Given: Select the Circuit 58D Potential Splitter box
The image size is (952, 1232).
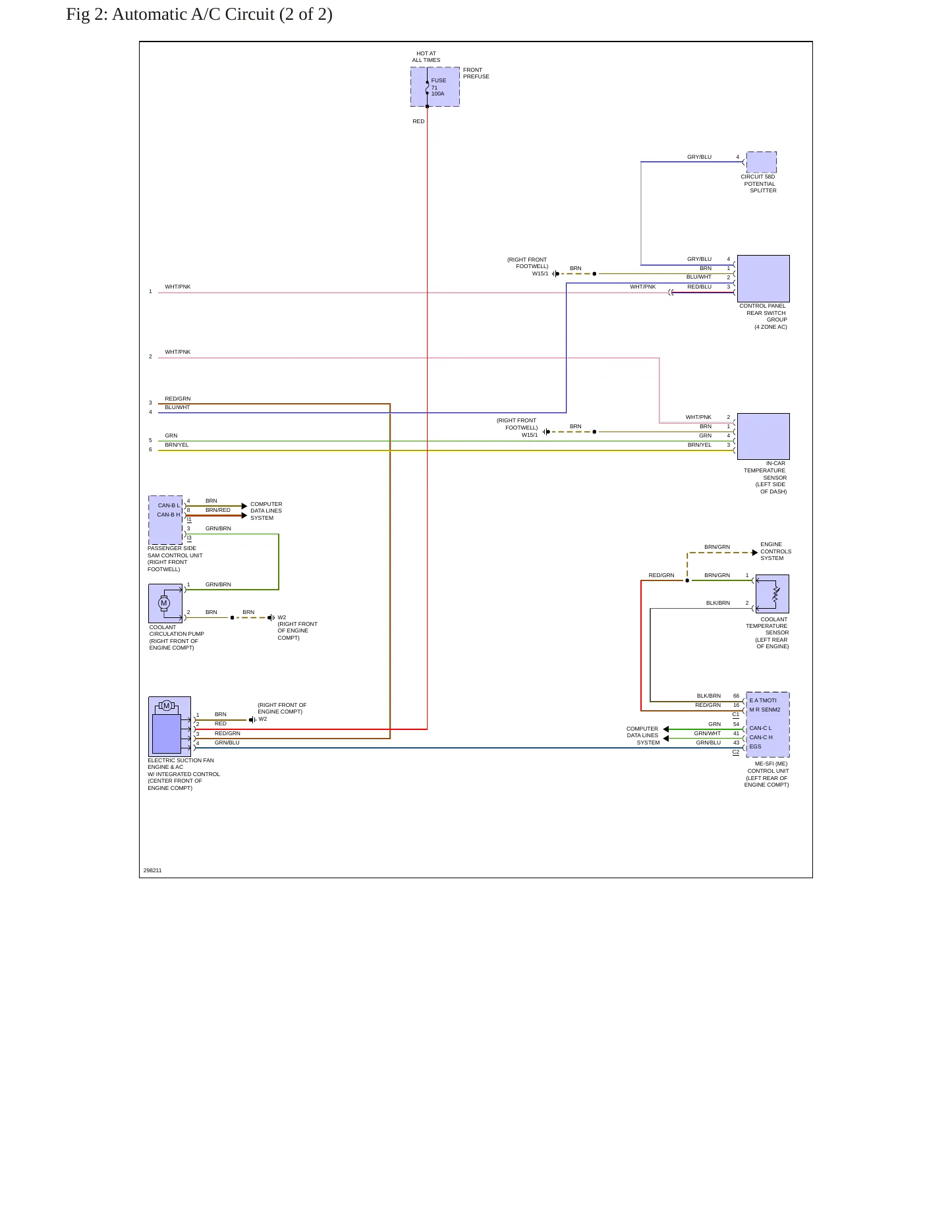Looking at the screenshot, I should 762,162.
